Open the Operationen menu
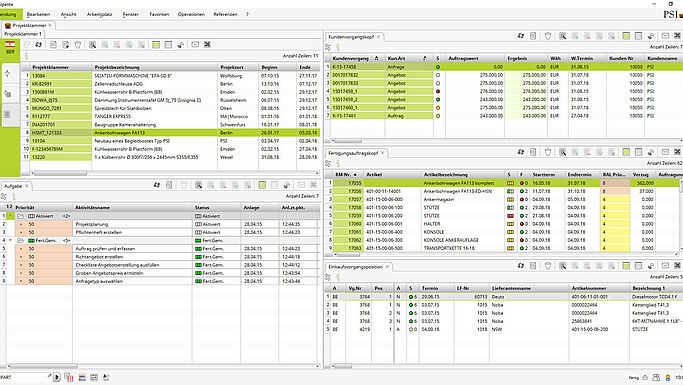Image resolution: width=683 pixels, height=385 pixels. click(191, 14)
